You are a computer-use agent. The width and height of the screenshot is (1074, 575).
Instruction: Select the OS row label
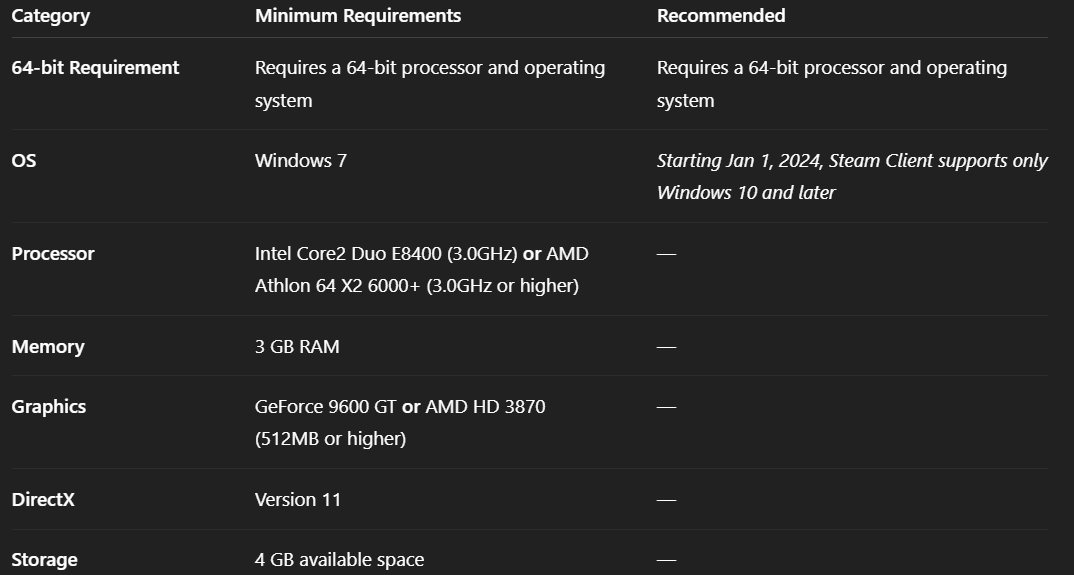(24, 161)
